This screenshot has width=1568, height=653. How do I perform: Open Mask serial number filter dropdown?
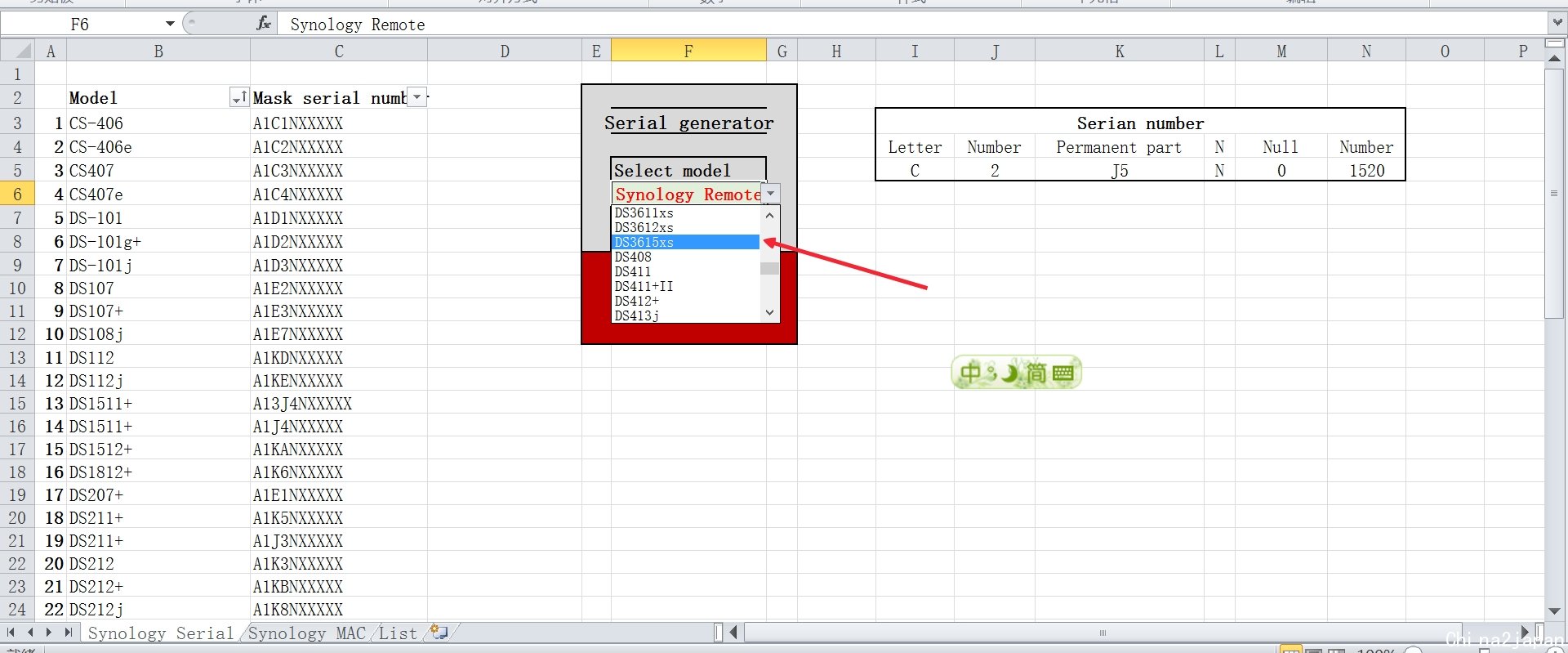[417, 97]
